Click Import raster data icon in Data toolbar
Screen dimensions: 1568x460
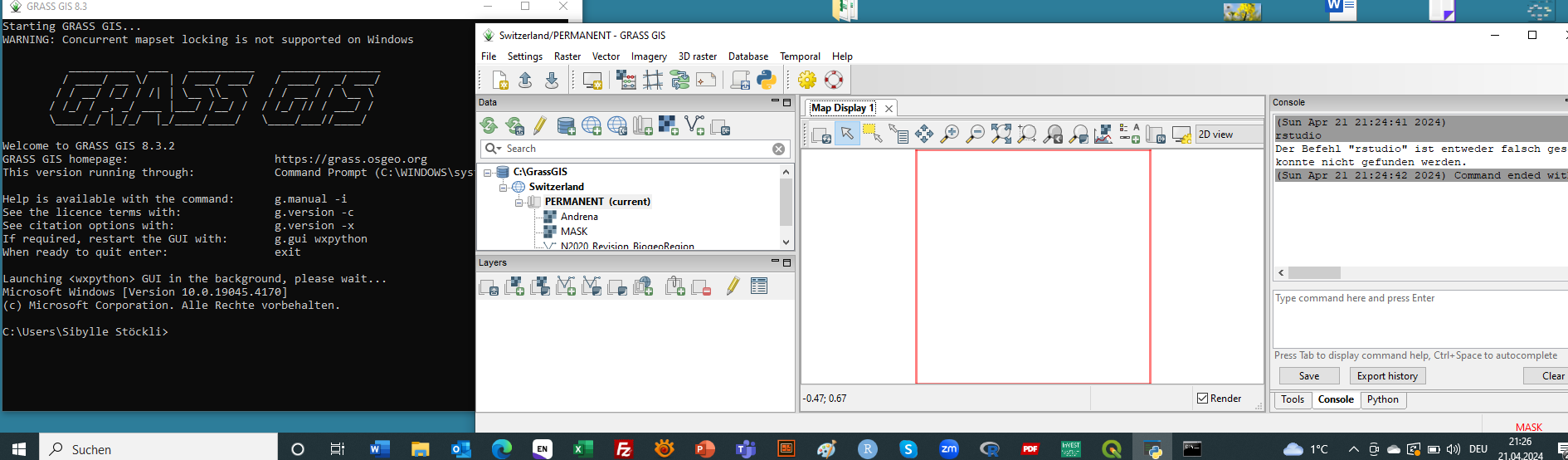[x=669, y=125]
